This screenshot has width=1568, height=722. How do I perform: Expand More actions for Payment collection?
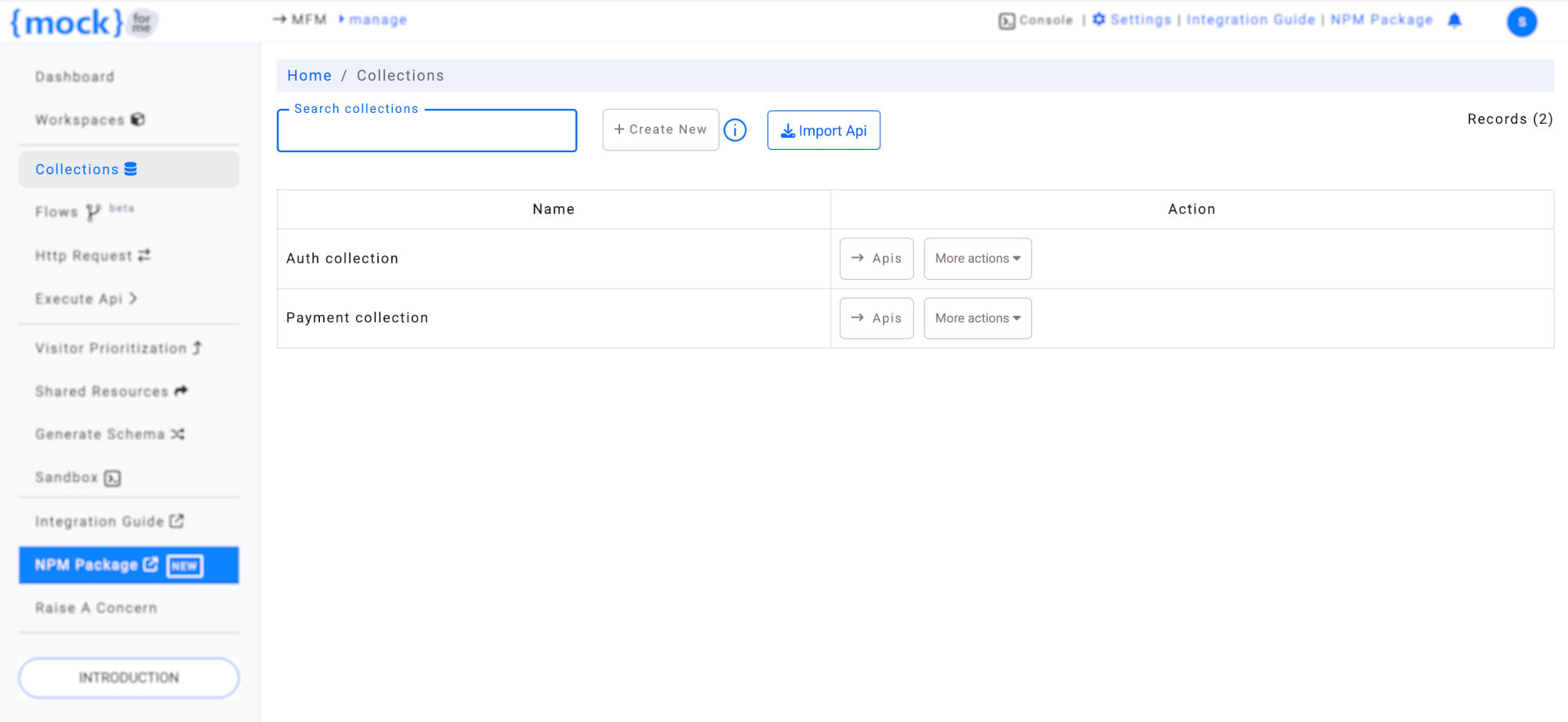(x=978, y=318)
